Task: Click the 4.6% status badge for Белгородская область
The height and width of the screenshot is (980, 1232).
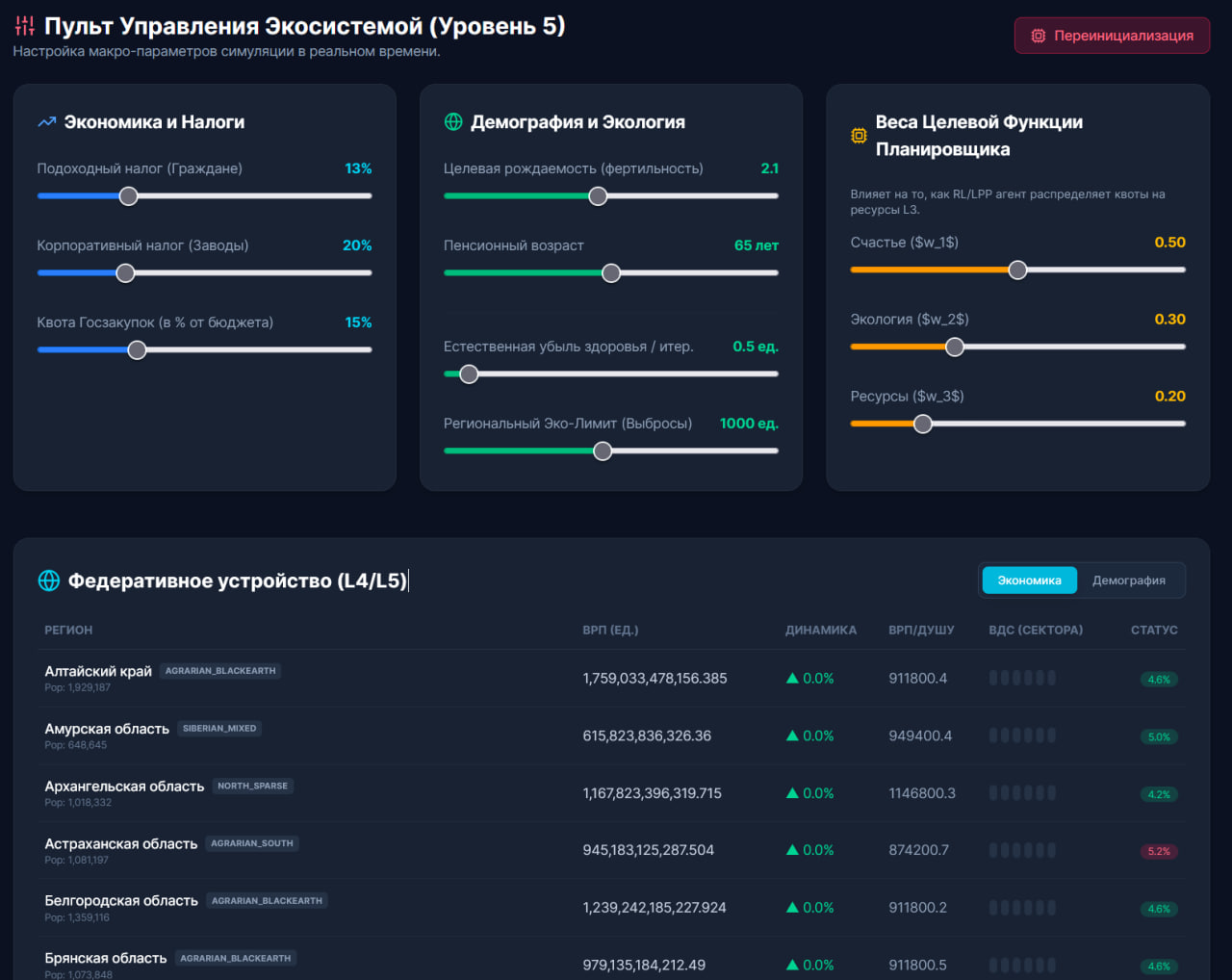Action: click(x=1159, y=909)
